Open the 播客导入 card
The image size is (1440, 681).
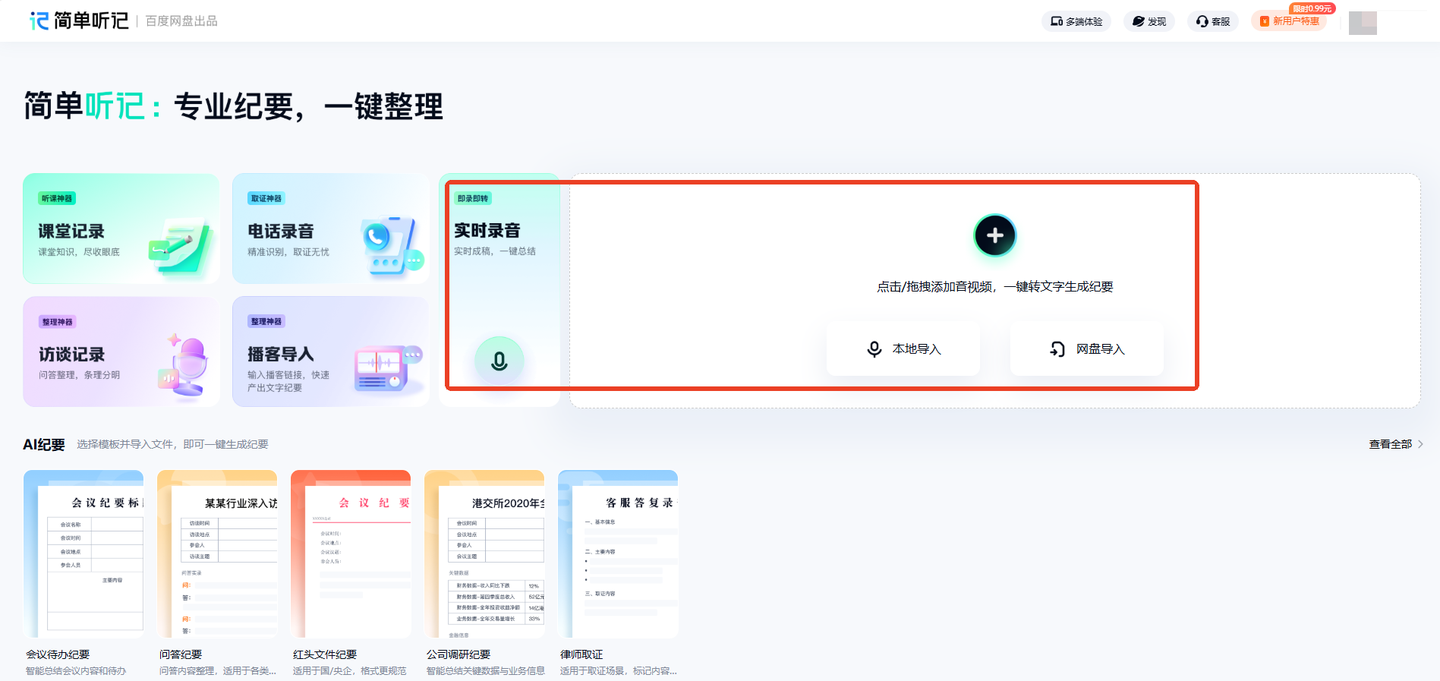click(330, 351)
